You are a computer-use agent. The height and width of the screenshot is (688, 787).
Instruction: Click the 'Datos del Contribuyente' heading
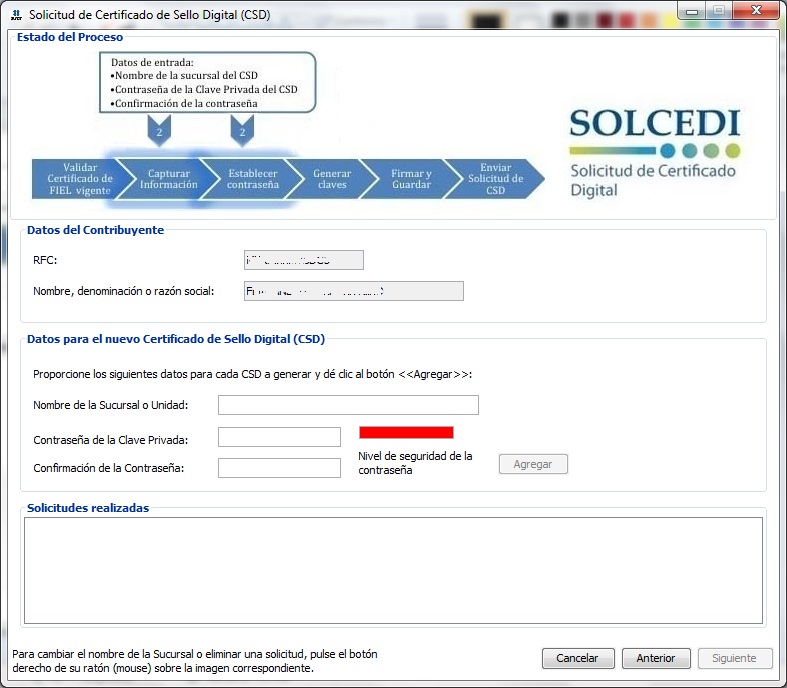[95, 230]
